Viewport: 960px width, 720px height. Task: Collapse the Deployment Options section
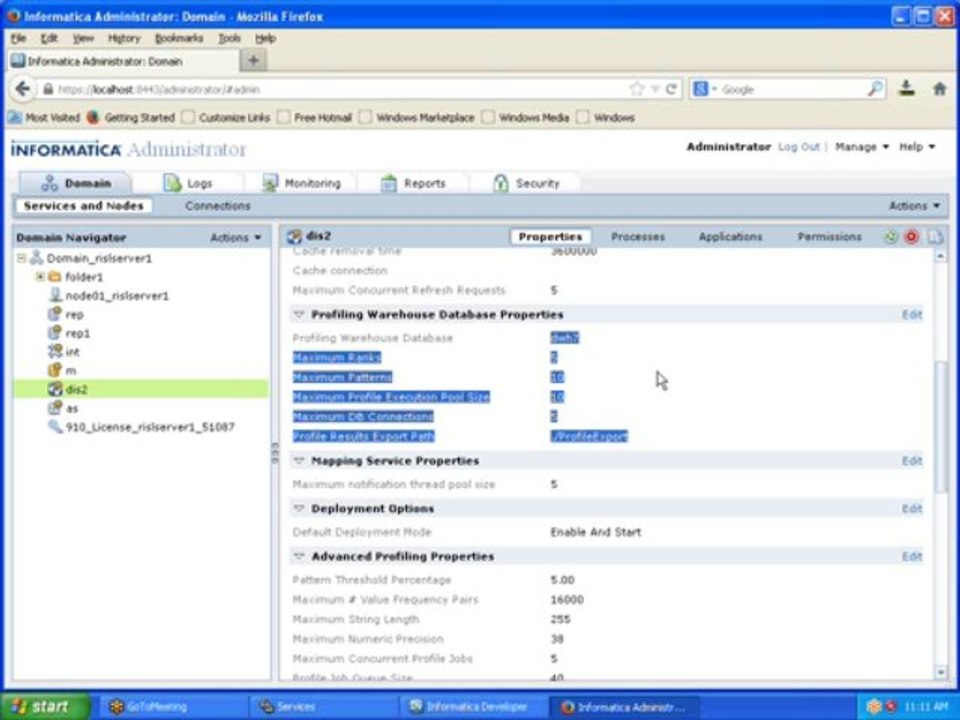(x=299, y=508)
